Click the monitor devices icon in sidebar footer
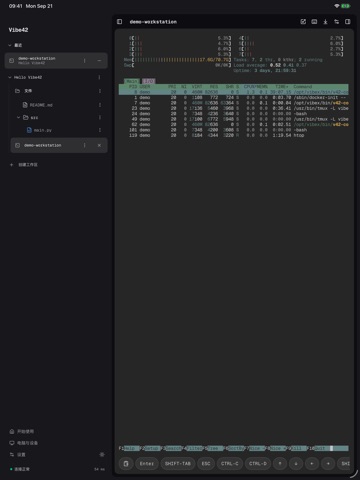The height and width of the screenshot is (480, 360). tap(12, 443)
